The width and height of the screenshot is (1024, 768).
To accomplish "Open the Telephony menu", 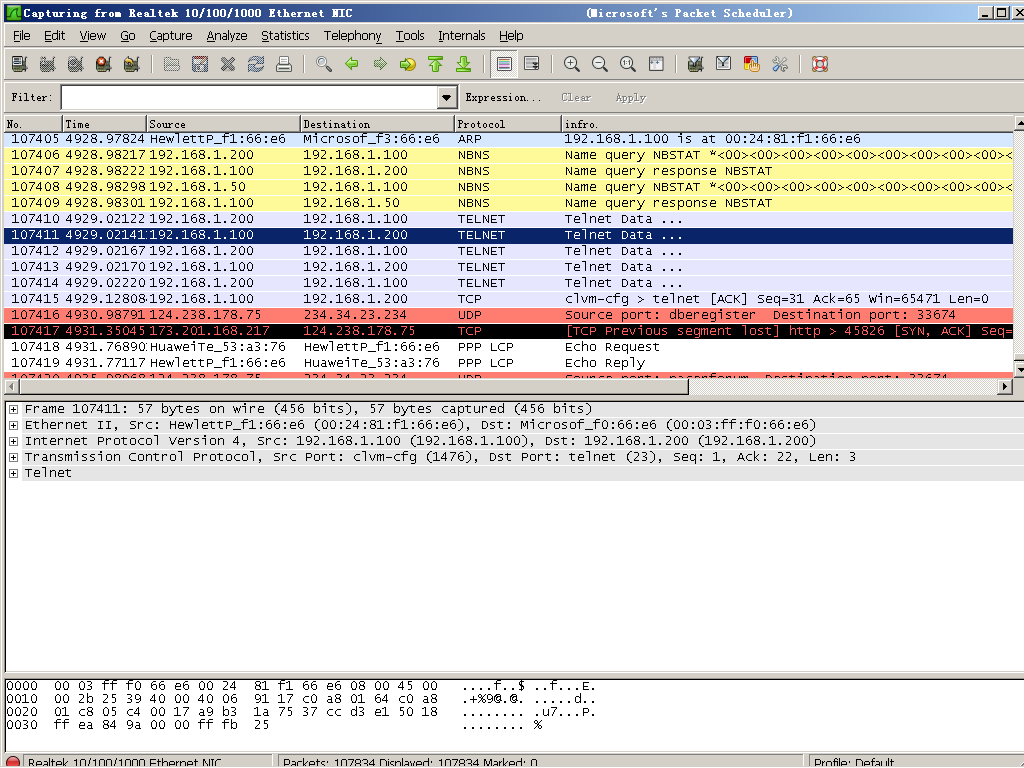I will [352, 36].
